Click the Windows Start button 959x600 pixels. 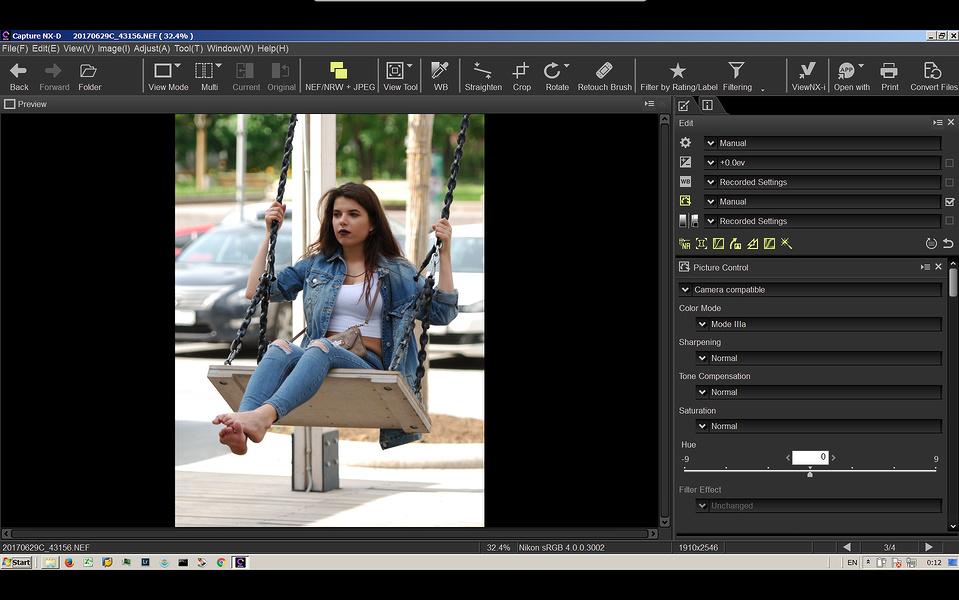17,562
